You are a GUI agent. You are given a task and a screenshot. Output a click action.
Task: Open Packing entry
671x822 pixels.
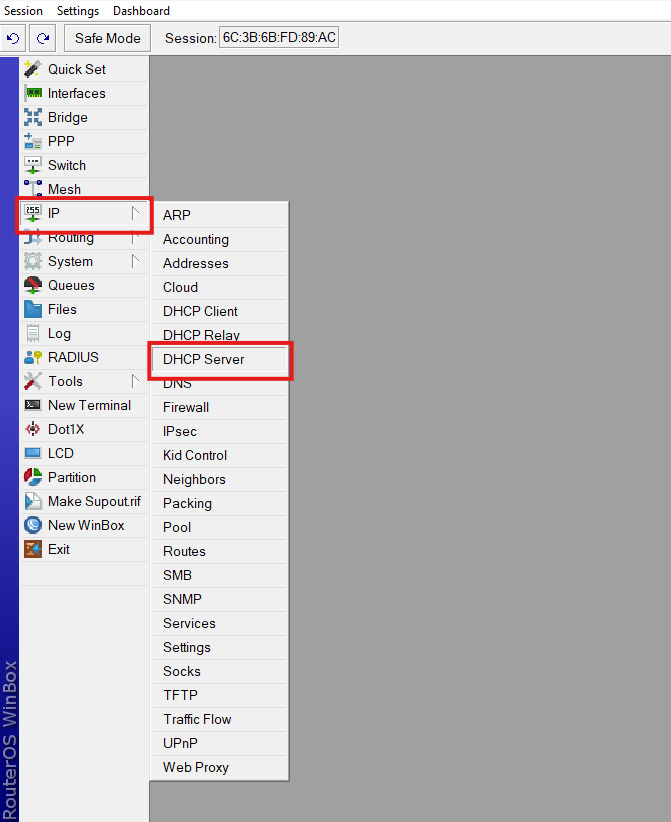(x=220, y=504)
